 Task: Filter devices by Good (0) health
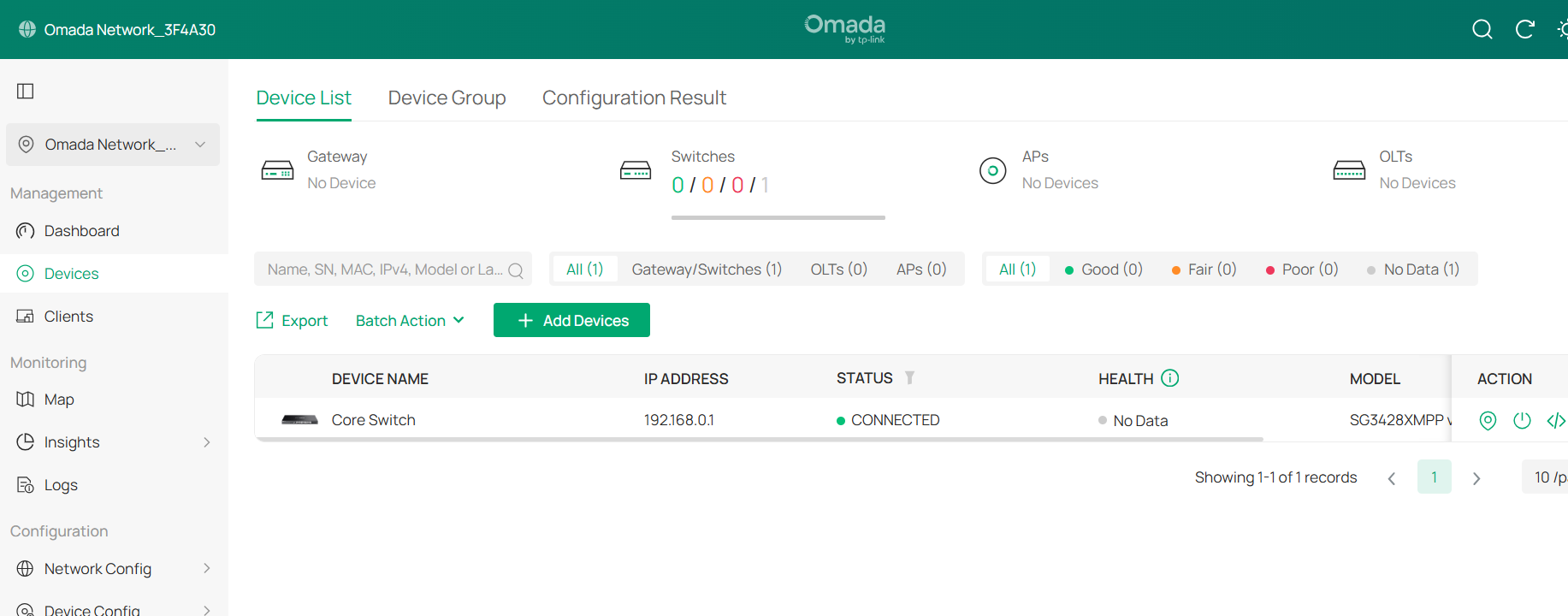(x=1104, y=269)
